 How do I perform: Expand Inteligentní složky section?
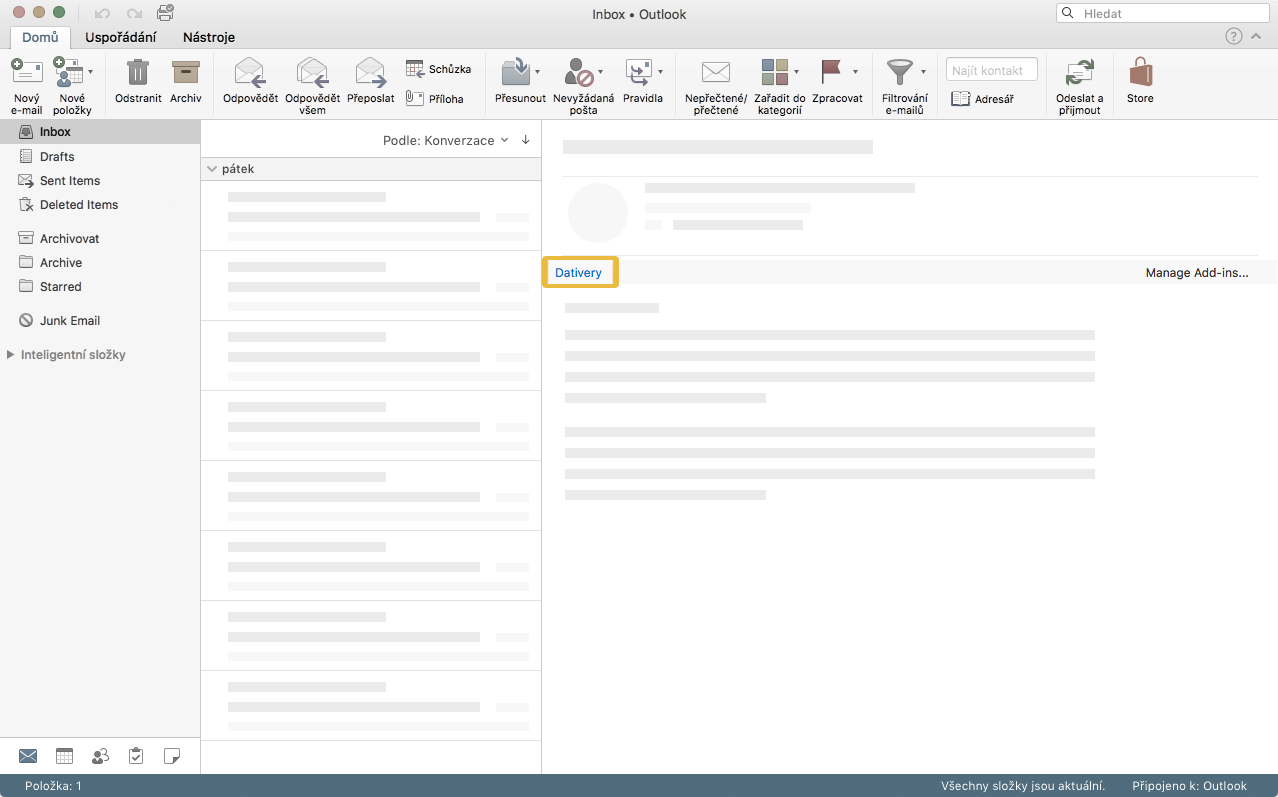pos(11,354)
